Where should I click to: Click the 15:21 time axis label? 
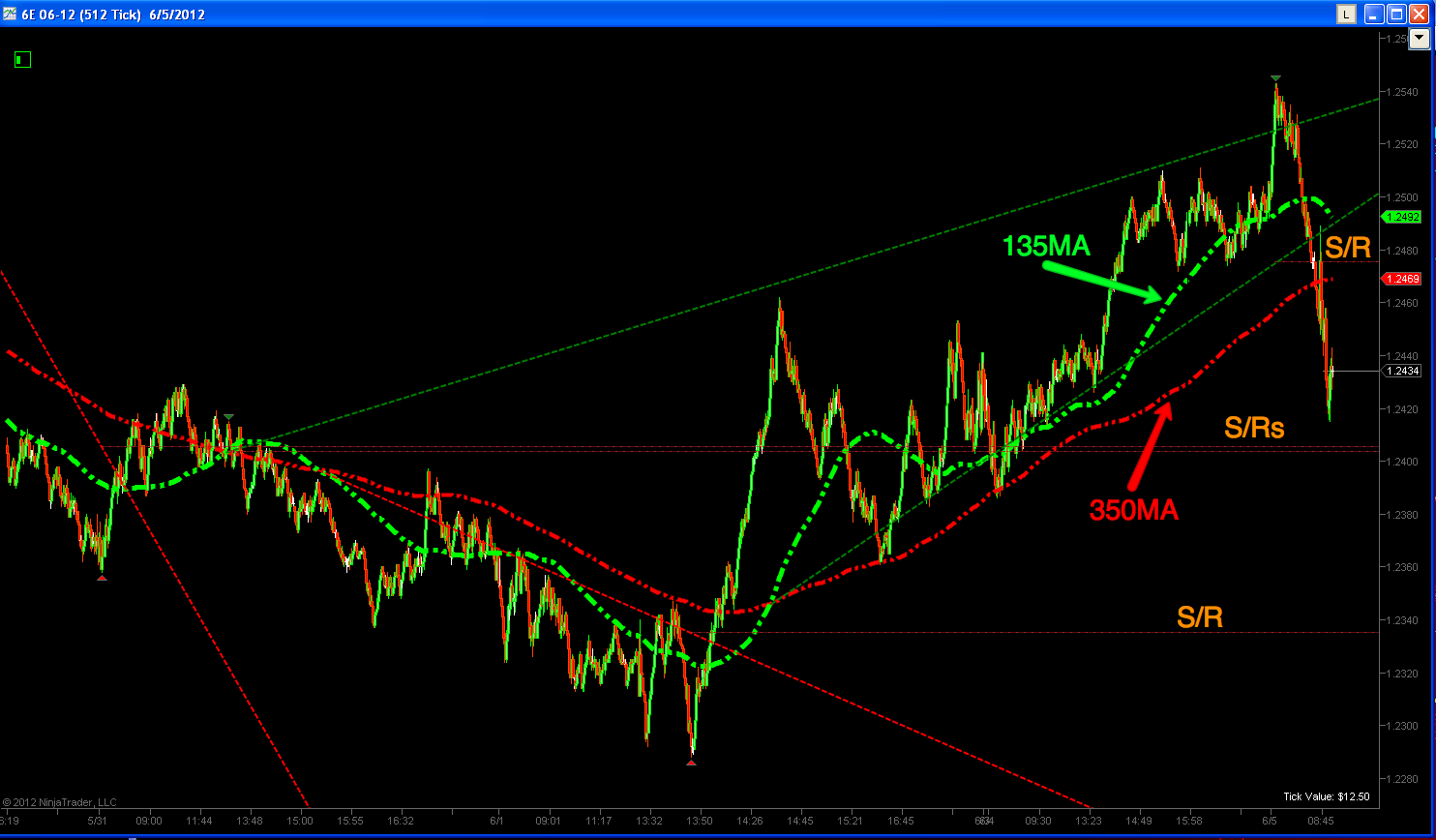pos(851,821)
